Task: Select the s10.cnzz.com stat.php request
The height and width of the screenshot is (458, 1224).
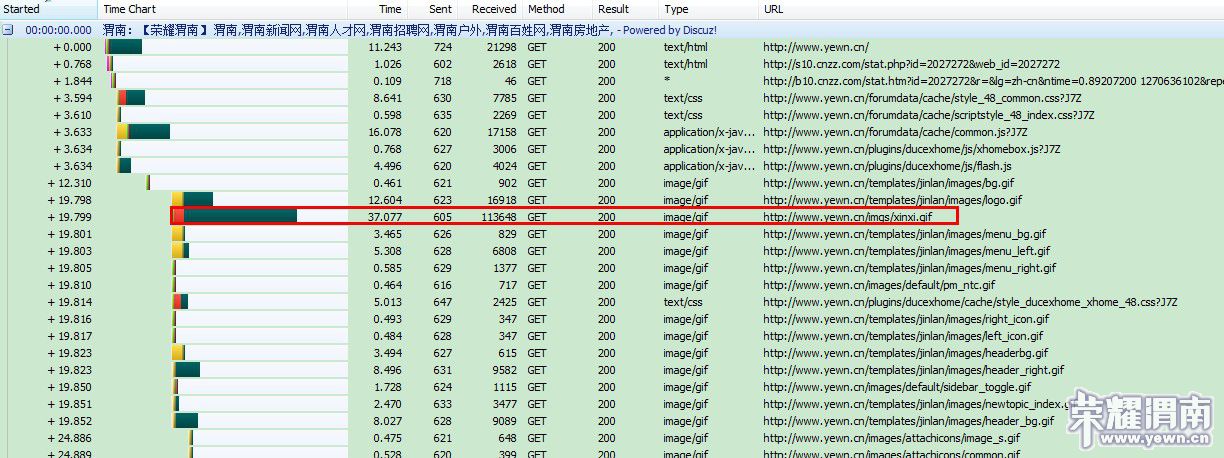Action: [911, 64]
